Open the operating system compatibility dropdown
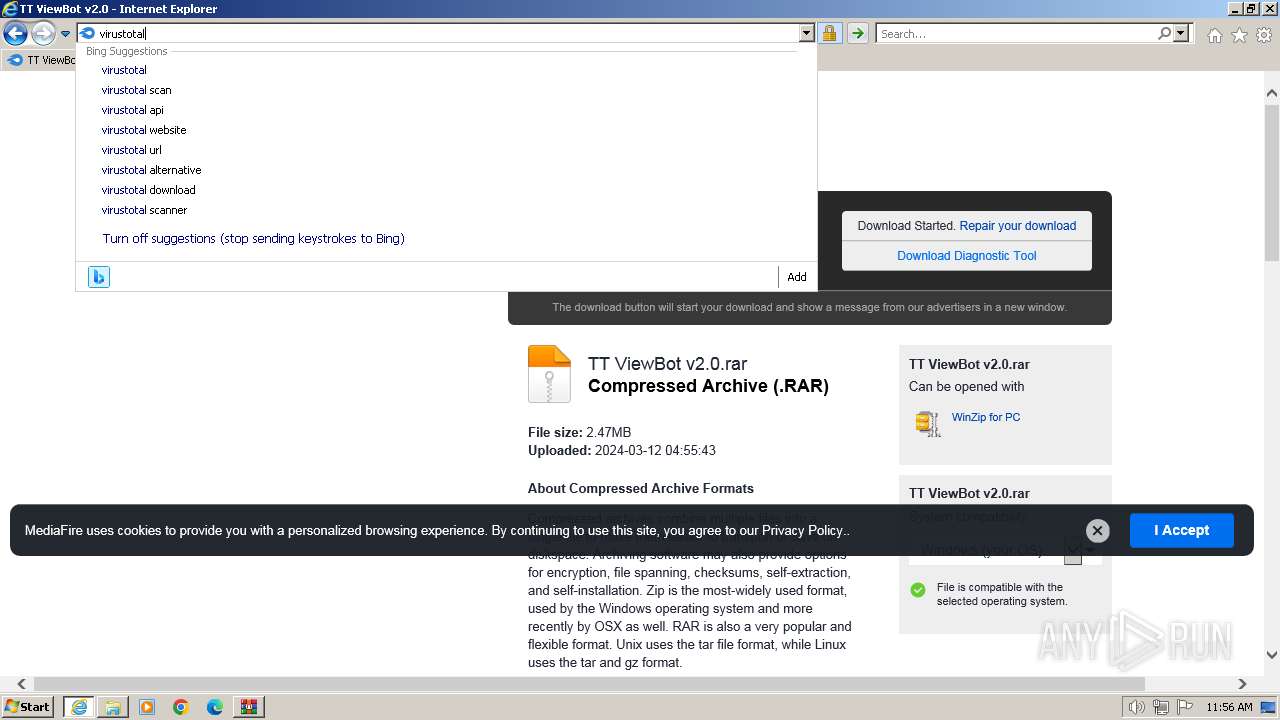The width and height of the screenshot is (1280, 720). pyautogui.click(x=1005, y=550)
